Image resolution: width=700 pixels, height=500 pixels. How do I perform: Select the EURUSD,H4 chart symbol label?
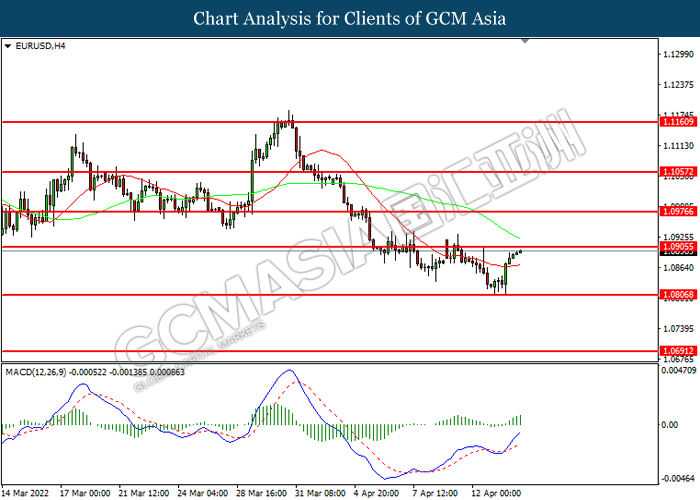[40, 46]
